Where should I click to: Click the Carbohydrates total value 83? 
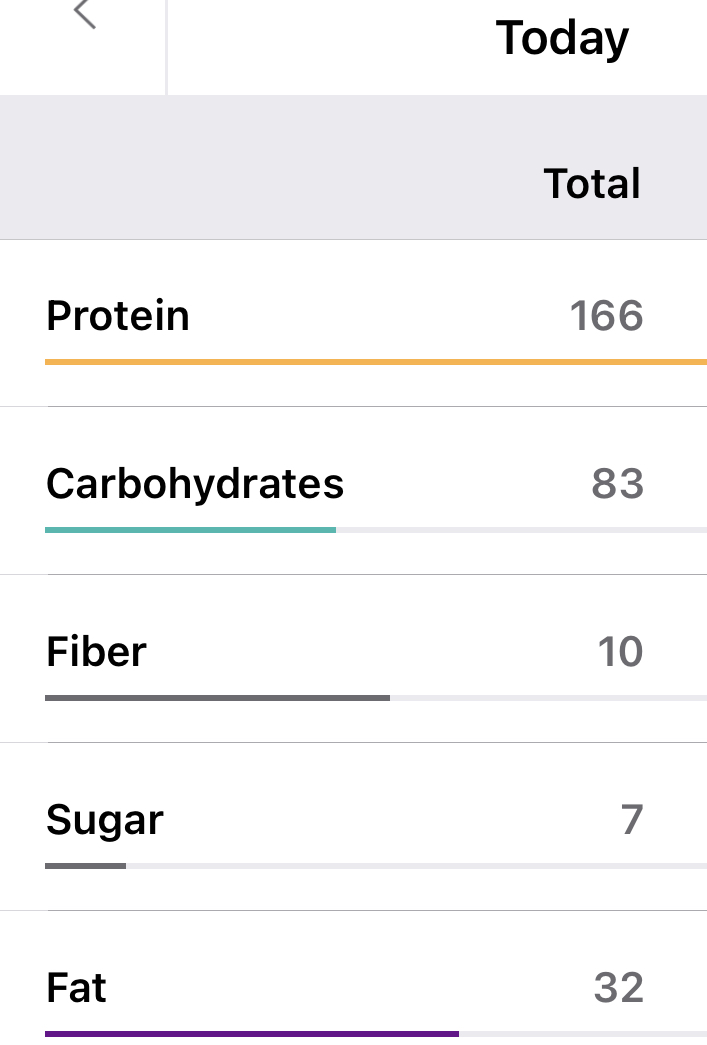tap(617, 484)
